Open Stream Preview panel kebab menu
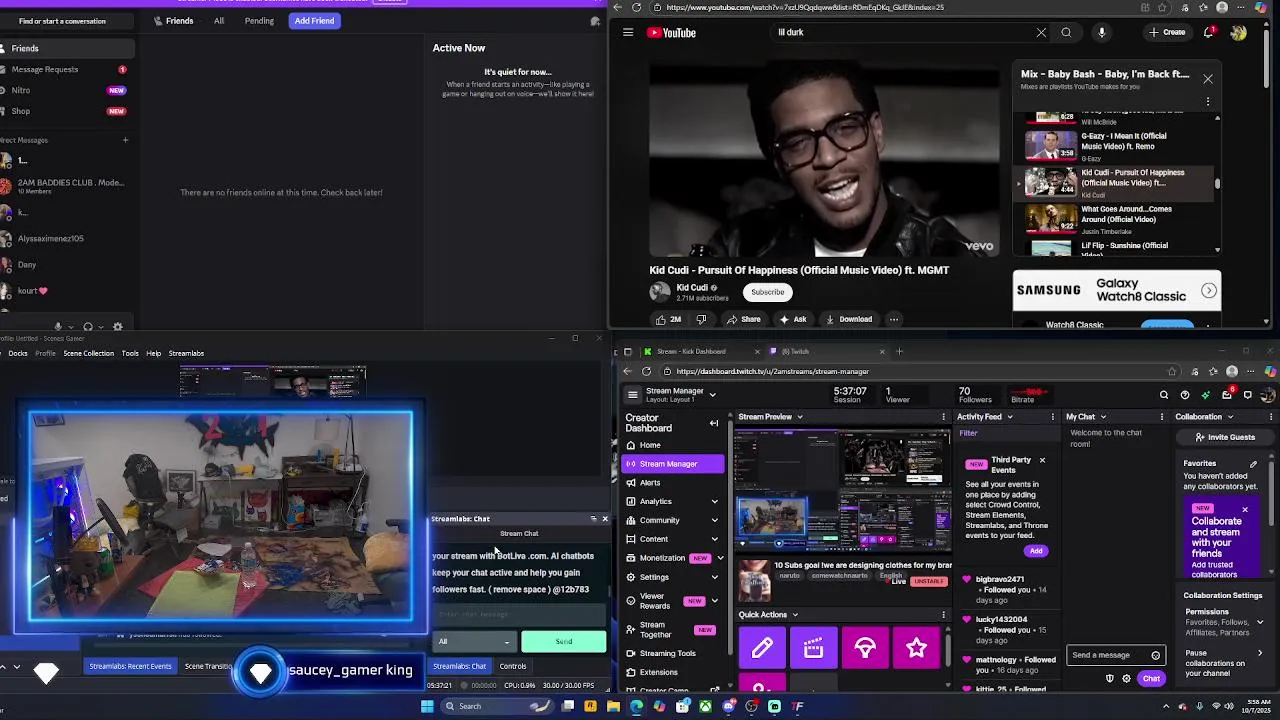1280x720 pixels. coord(943,417)
